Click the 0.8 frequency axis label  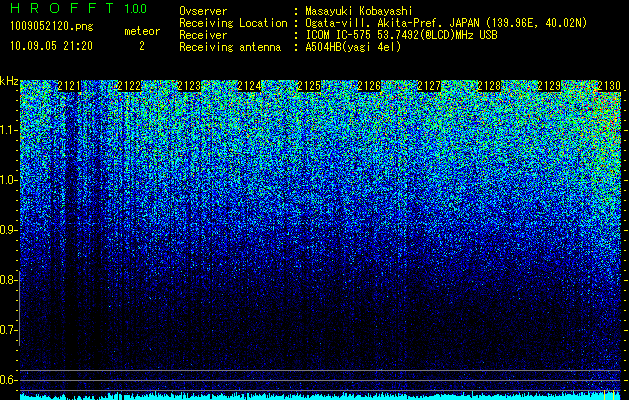click(x=8, y=280)
